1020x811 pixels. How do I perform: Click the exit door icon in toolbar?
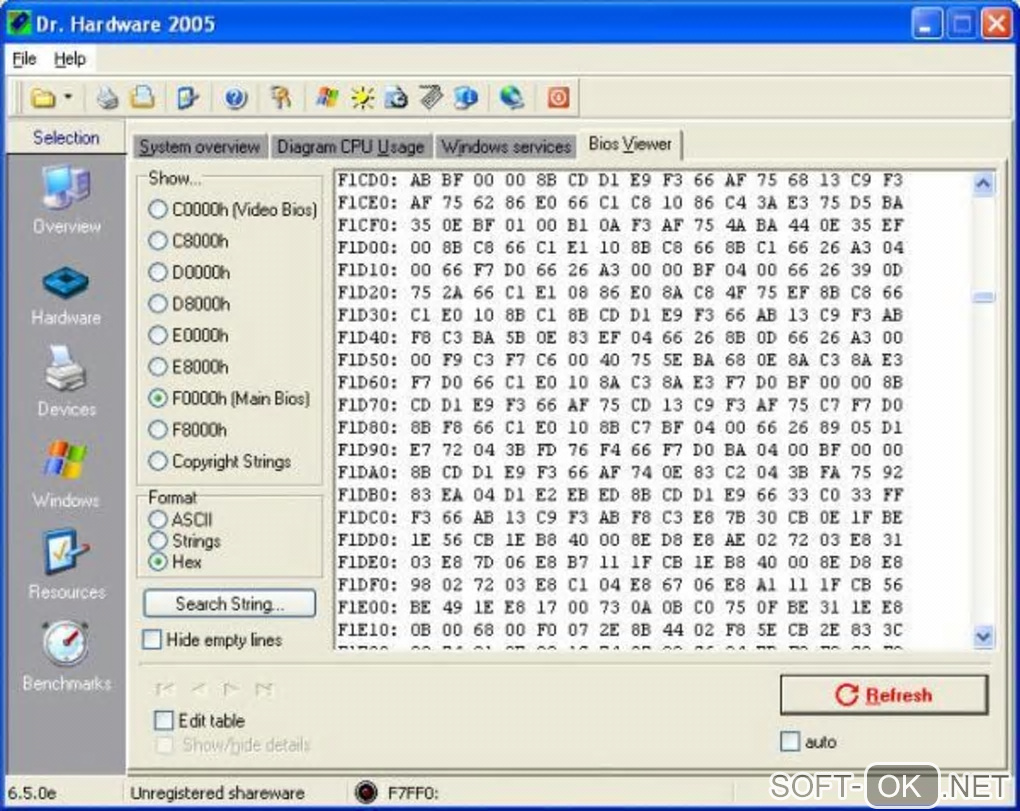pos(187,98)
